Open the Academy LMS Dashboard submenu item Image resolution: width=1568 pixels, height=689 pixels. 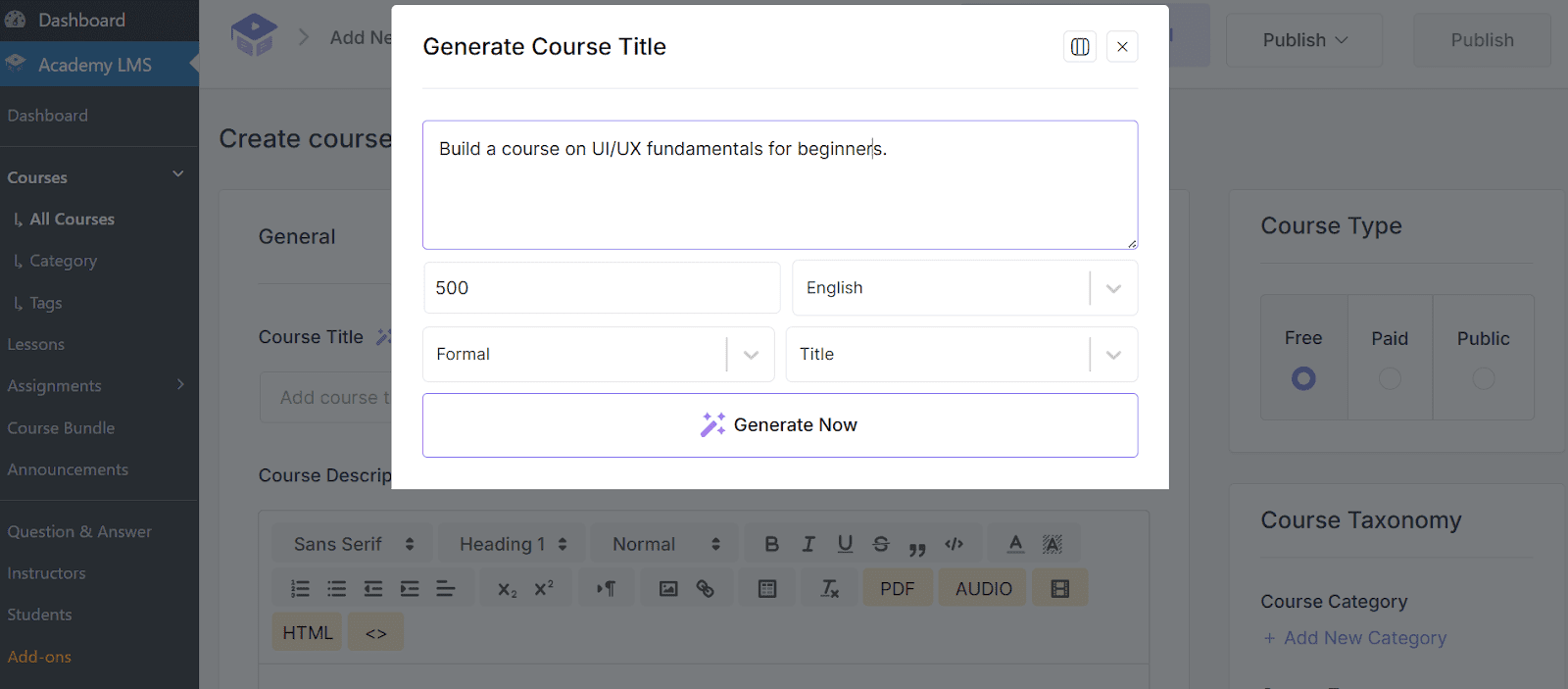coord(47,116)
